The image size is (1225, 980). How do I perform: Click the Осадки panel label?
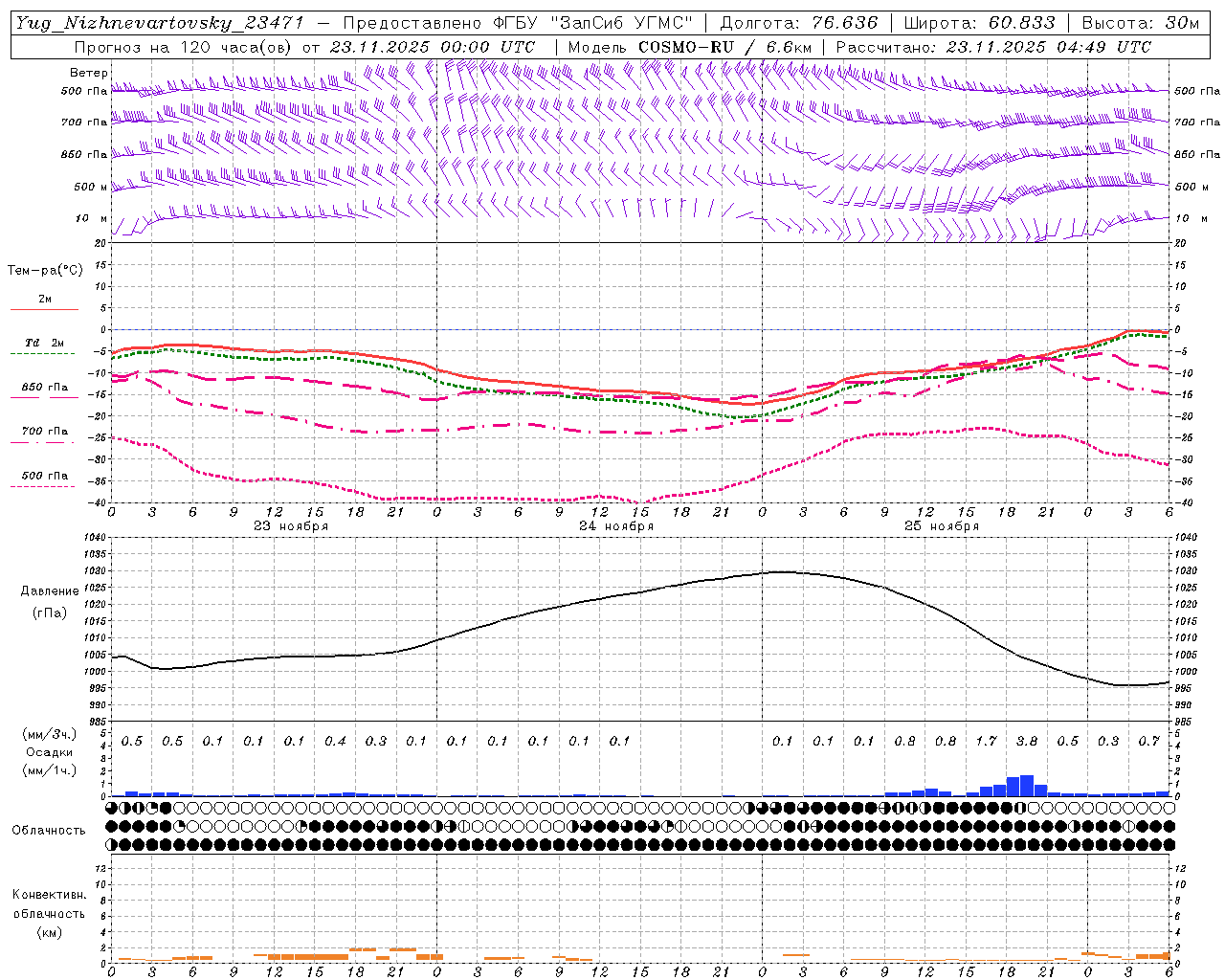(x=50, y=752)
